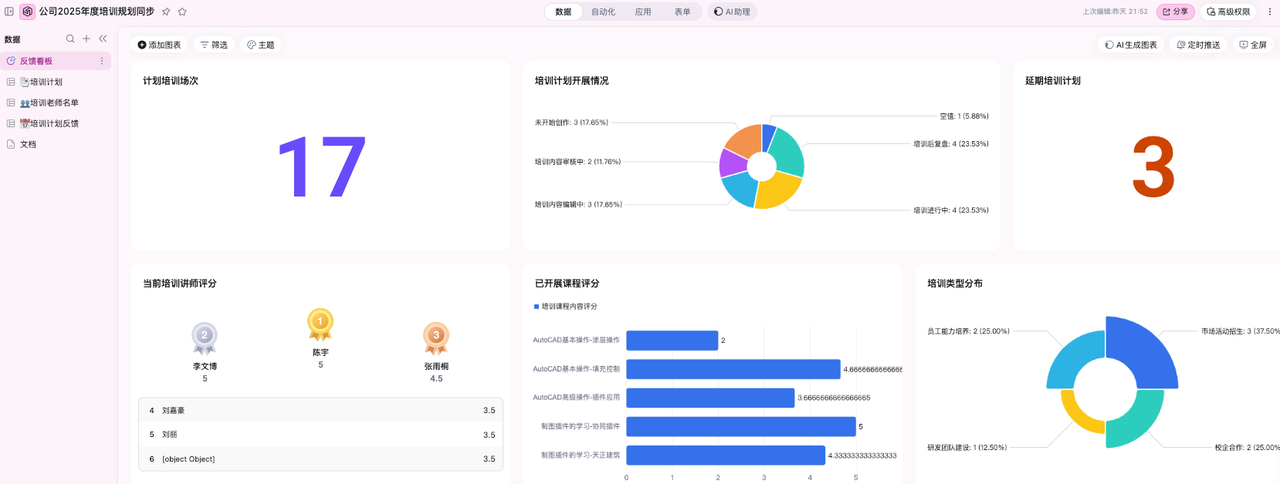Viewport: 1280px width, 484px height.
Task: Open the 主题 theme picker
Action: click(260, 45)
